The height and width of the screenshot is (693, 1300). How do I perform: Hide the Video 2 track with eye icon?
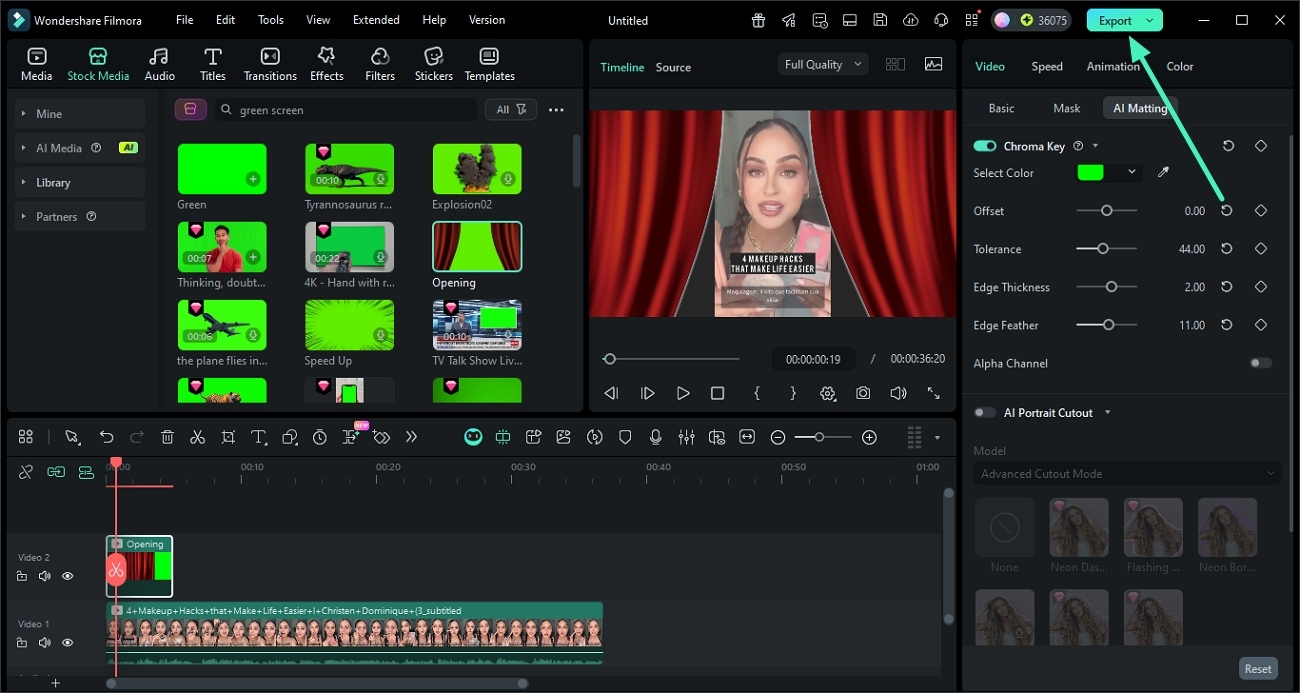(x=68, y=576)
